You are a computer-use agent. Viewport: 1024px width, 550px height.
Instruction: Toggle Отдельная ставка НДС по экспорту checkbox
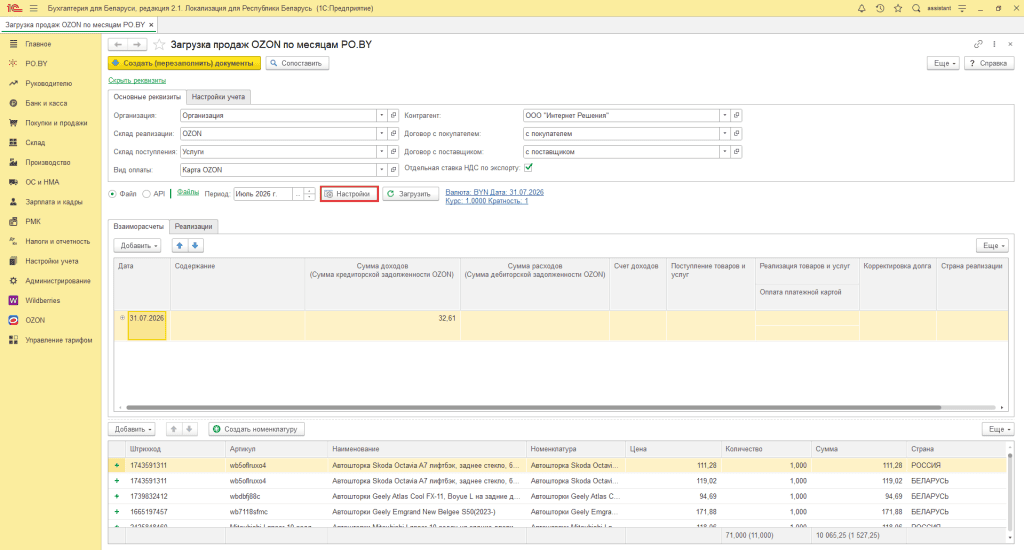[x=528, y=167]
